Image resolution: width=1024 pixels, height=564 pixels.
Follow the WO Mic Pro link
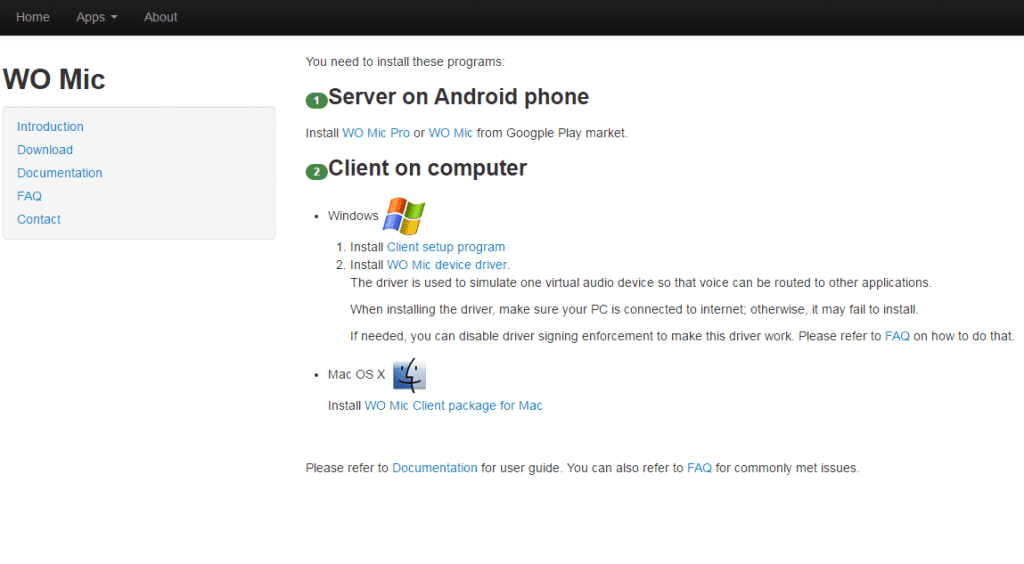(x=376, y=133)
